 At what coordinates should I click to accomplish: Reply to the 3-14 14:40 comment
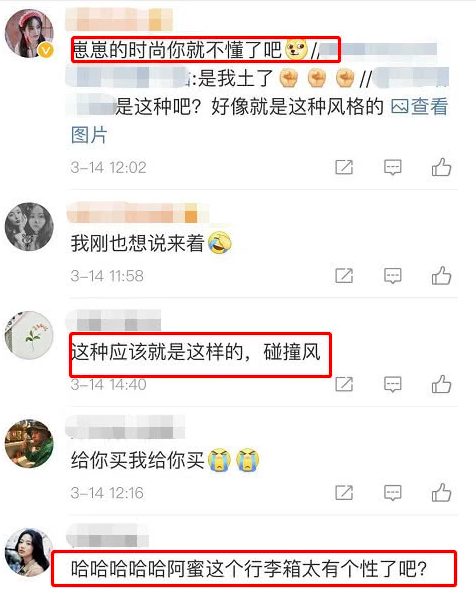[x=393, y=384]
